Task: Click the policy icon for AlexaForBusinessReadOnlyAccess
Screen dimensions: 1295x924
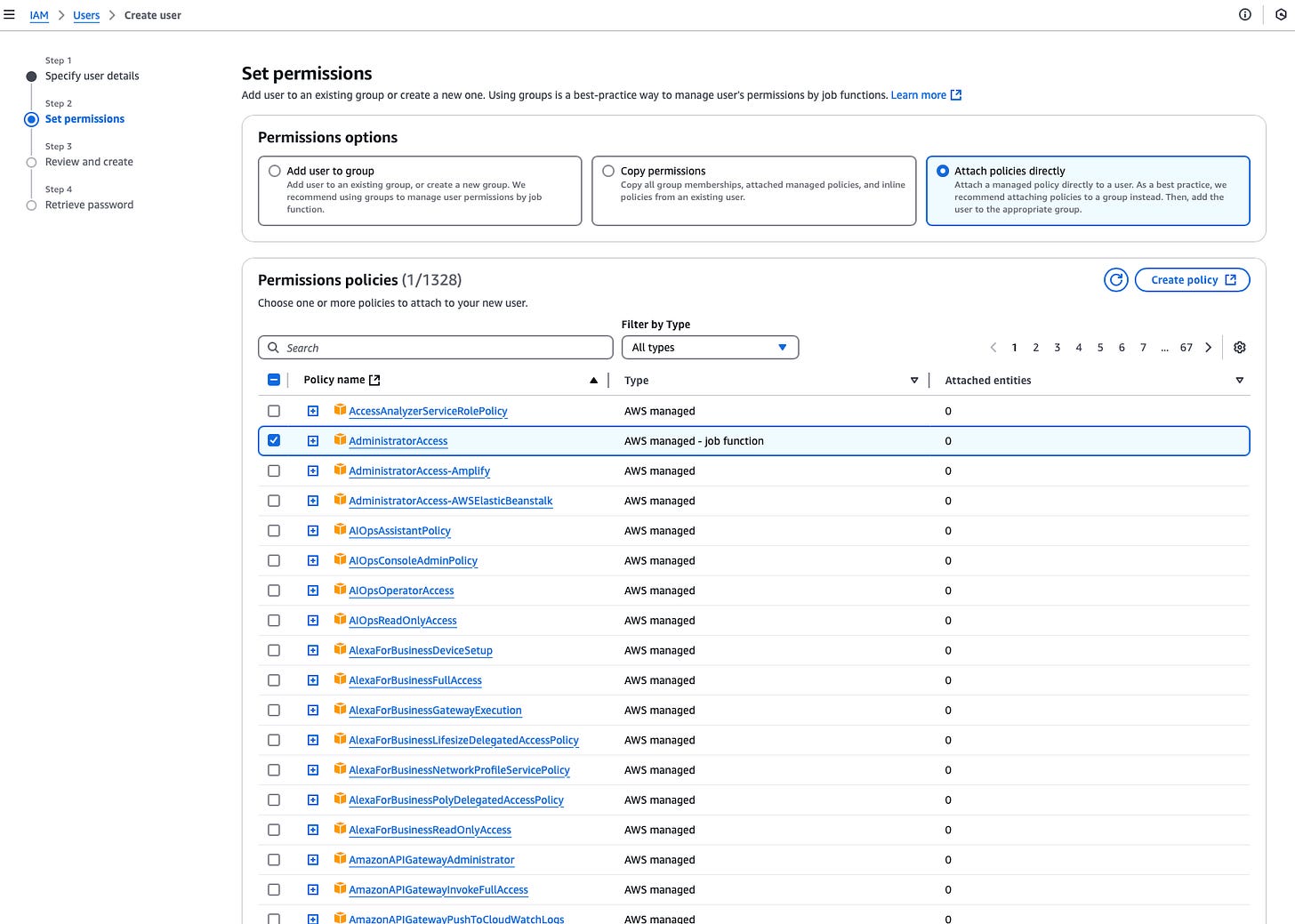Action: click(340, 828)
